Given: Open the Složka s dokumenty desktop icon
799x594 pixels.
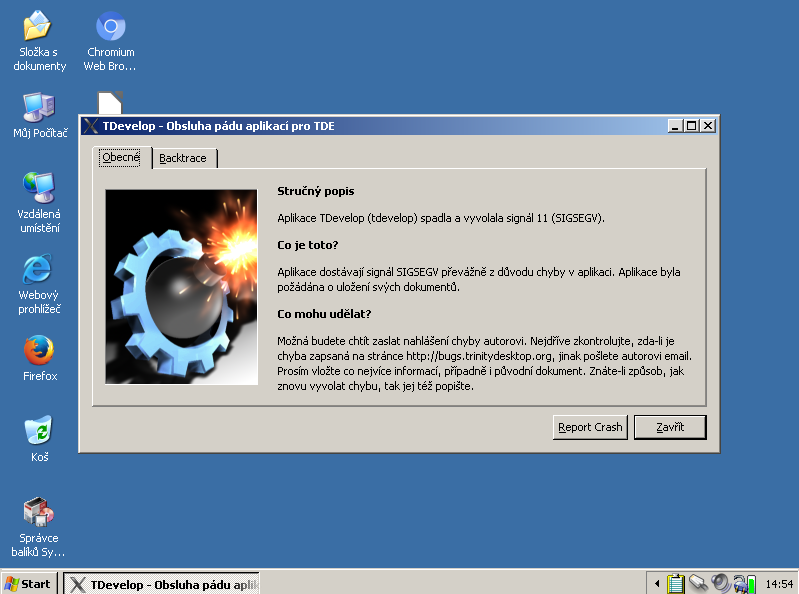Looking at the screenshot, I should (39, 41).
